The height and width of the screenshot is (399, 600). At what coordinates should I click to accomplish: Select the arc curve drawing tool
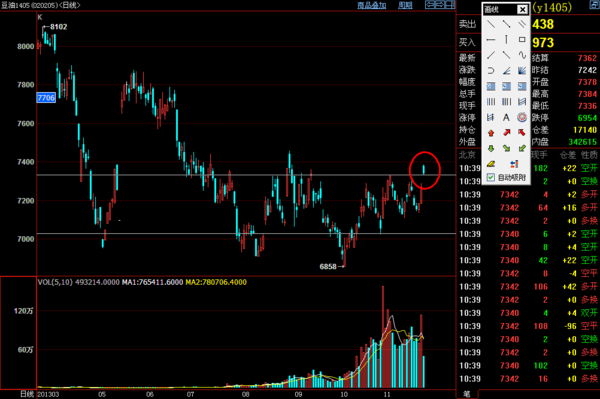[491, 71]
